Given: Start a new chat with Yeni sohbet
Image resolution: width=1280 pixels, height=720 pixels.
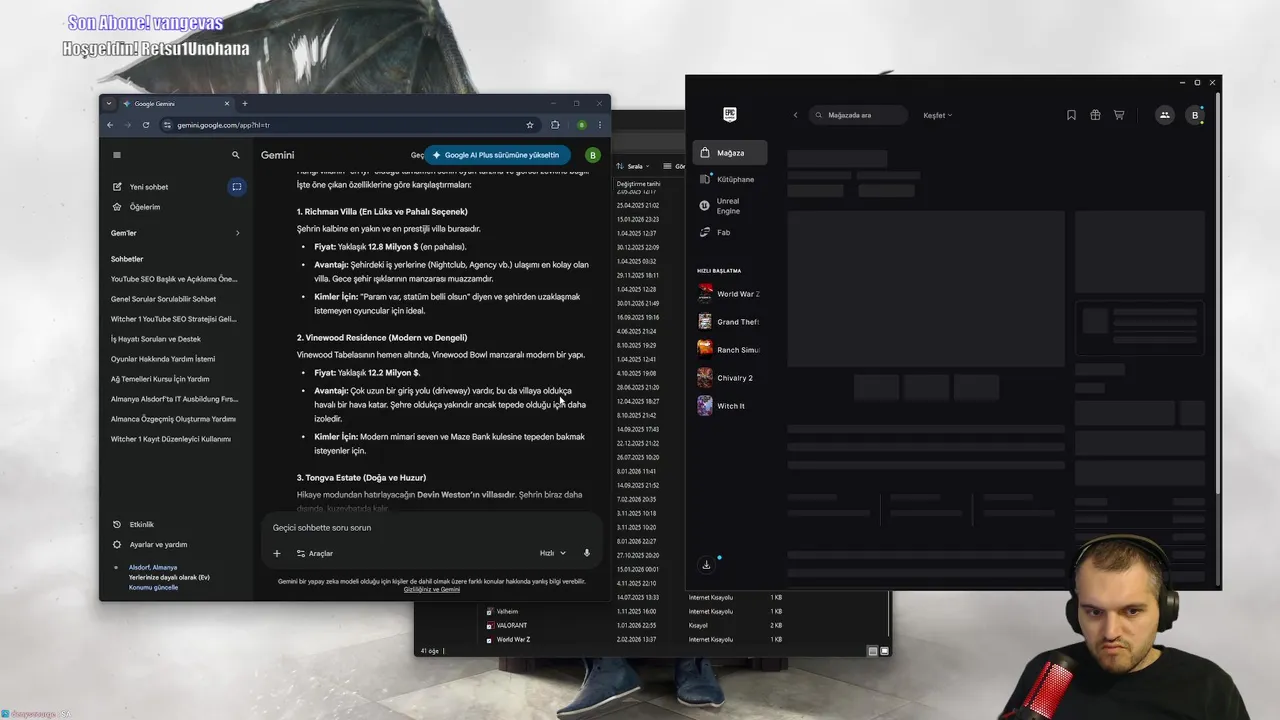Looking at the screenshot, I should 140,187.
